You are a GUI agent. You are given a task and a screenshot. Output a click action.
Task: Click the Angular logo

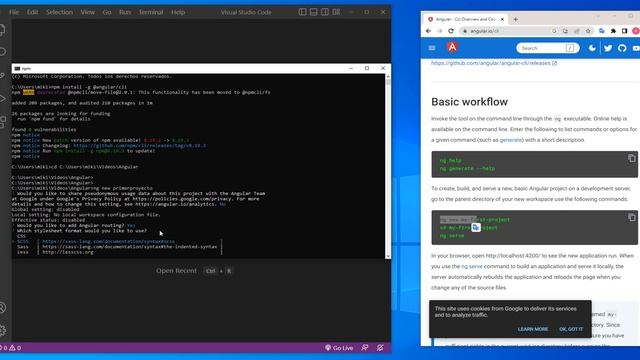(452, 47)
